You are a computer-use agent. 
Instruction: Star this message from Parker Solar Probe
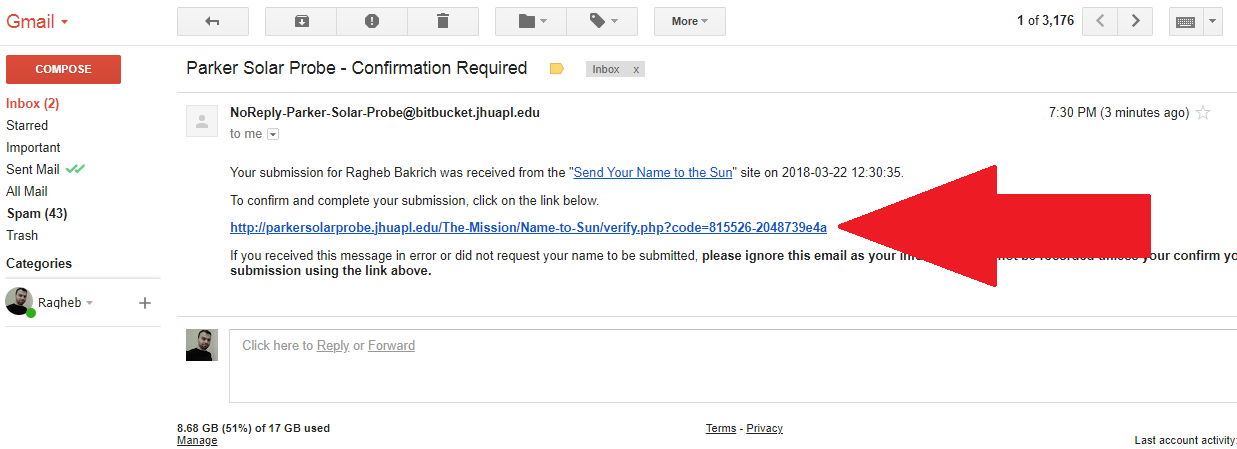point(1203,113)
